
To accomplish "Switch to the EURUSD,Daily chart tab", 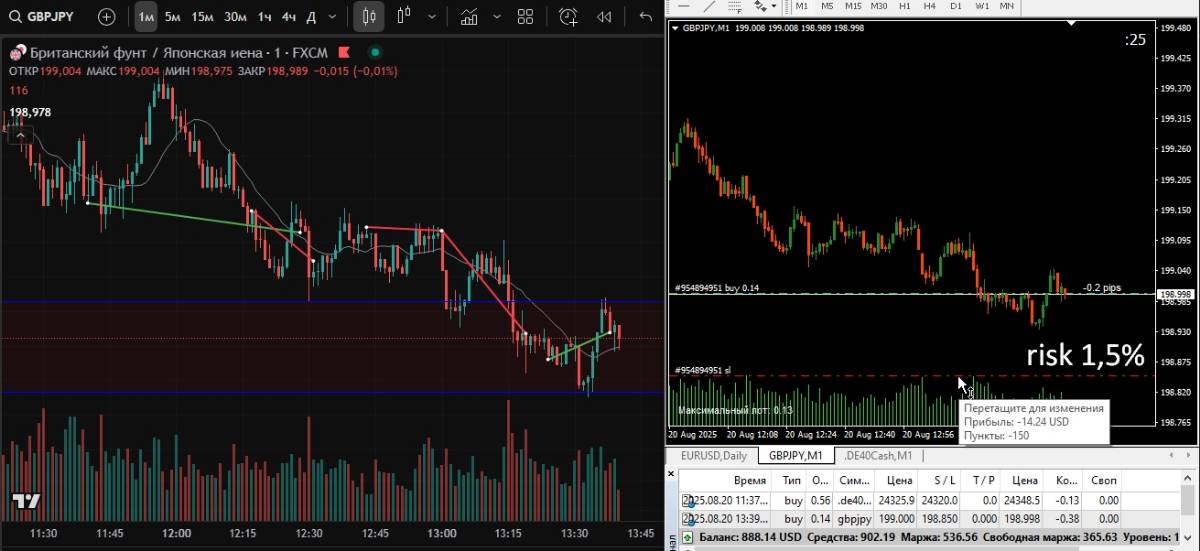I will [714, 456].
